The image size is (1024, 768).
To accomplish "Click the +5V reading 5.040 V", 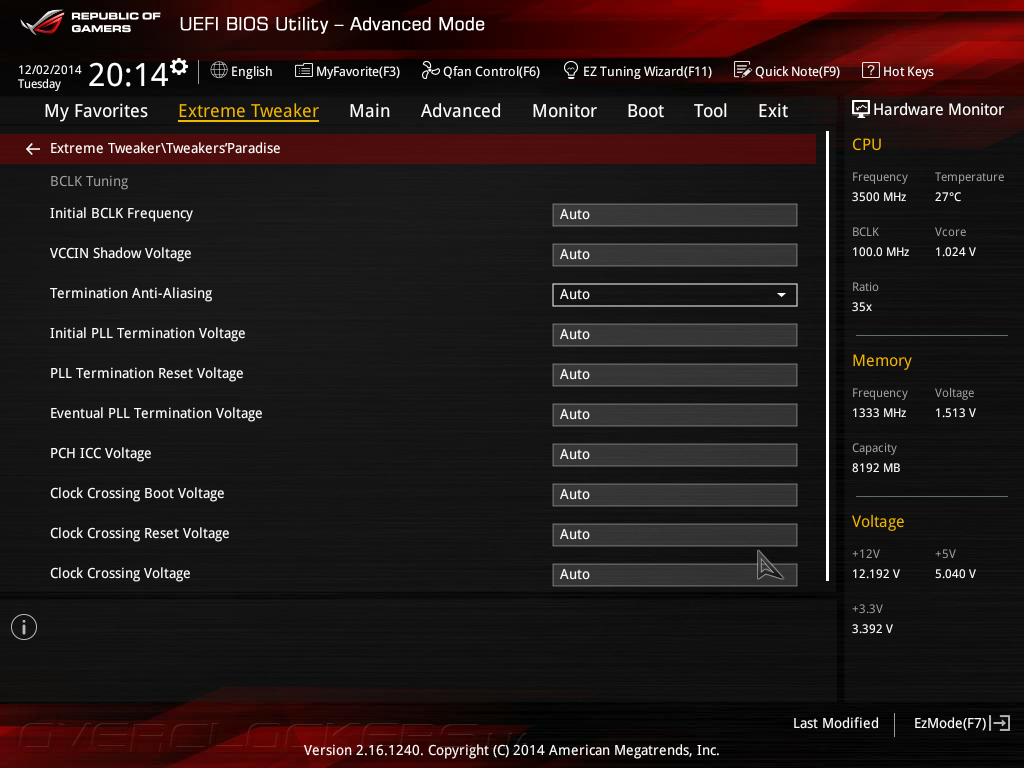I will pos(955,574).
